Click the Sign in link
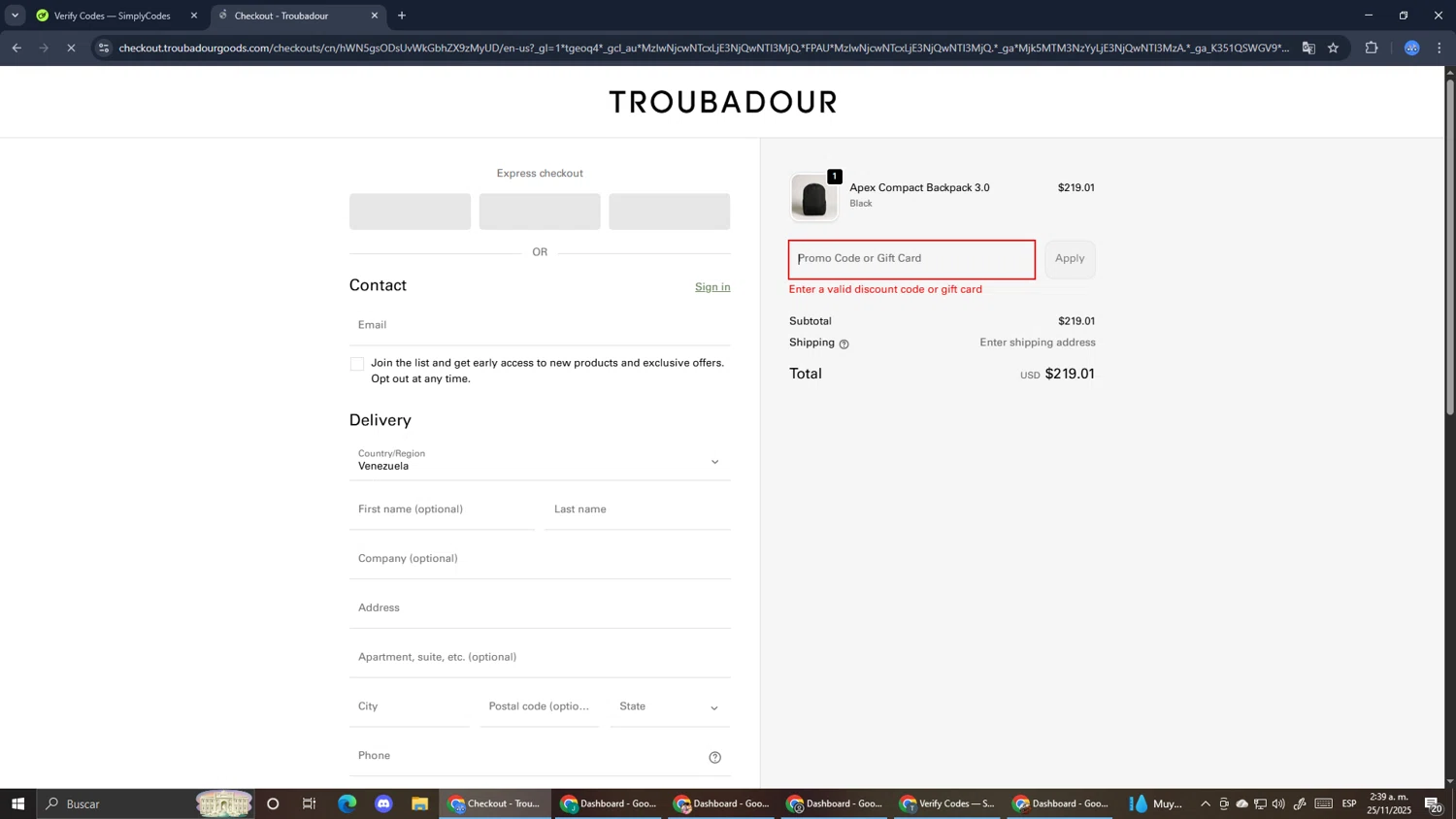Image resolution: width=1456 pixels, height=819 pixels. [712, 287]
